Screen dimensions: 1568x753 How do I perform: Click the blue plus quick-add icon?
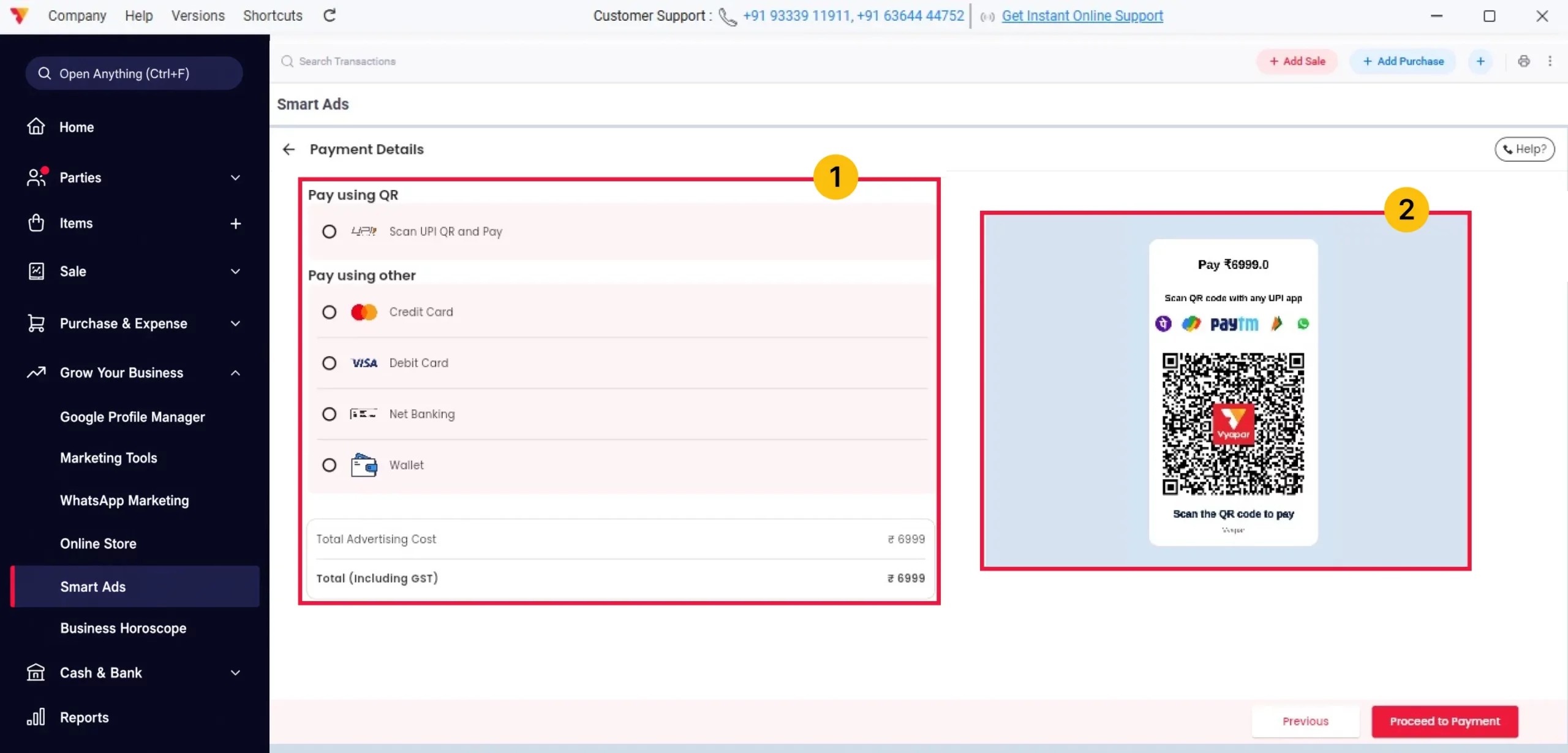click(x=1480, y=61)
